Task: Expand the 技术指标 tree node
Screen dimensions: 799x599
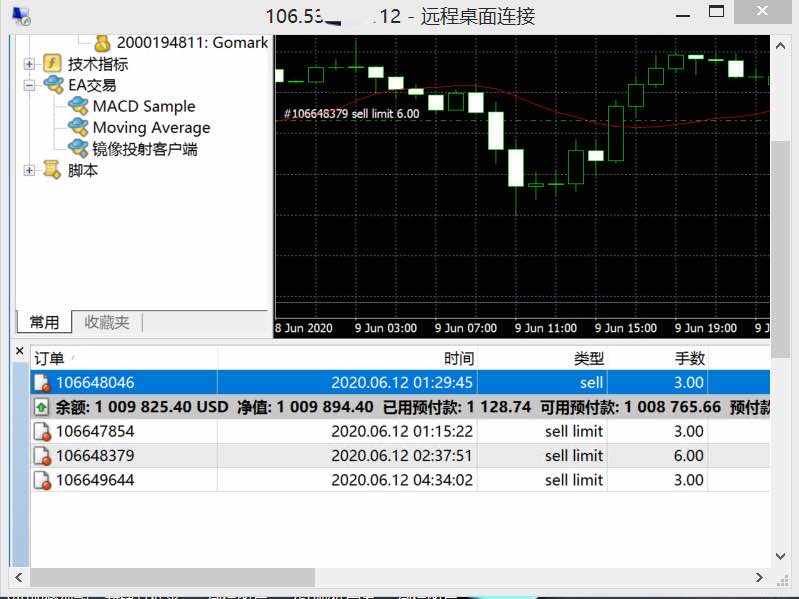Action: pyautogui.click(x=29, y=64)
